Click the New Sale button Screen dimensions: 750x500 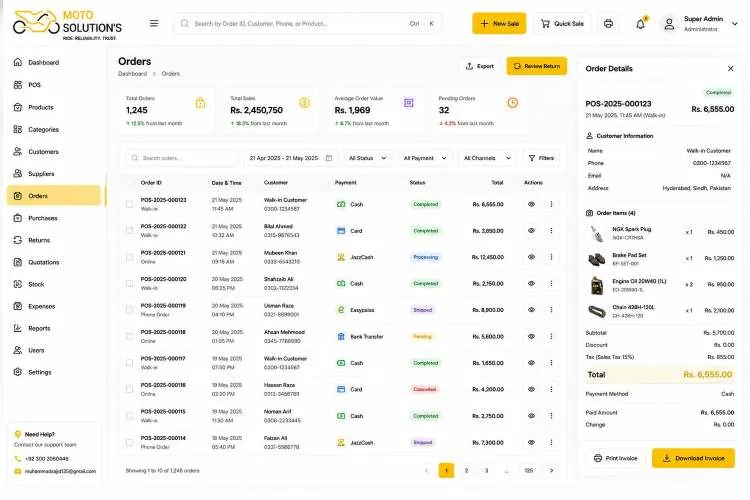click(x=499, y=23)
